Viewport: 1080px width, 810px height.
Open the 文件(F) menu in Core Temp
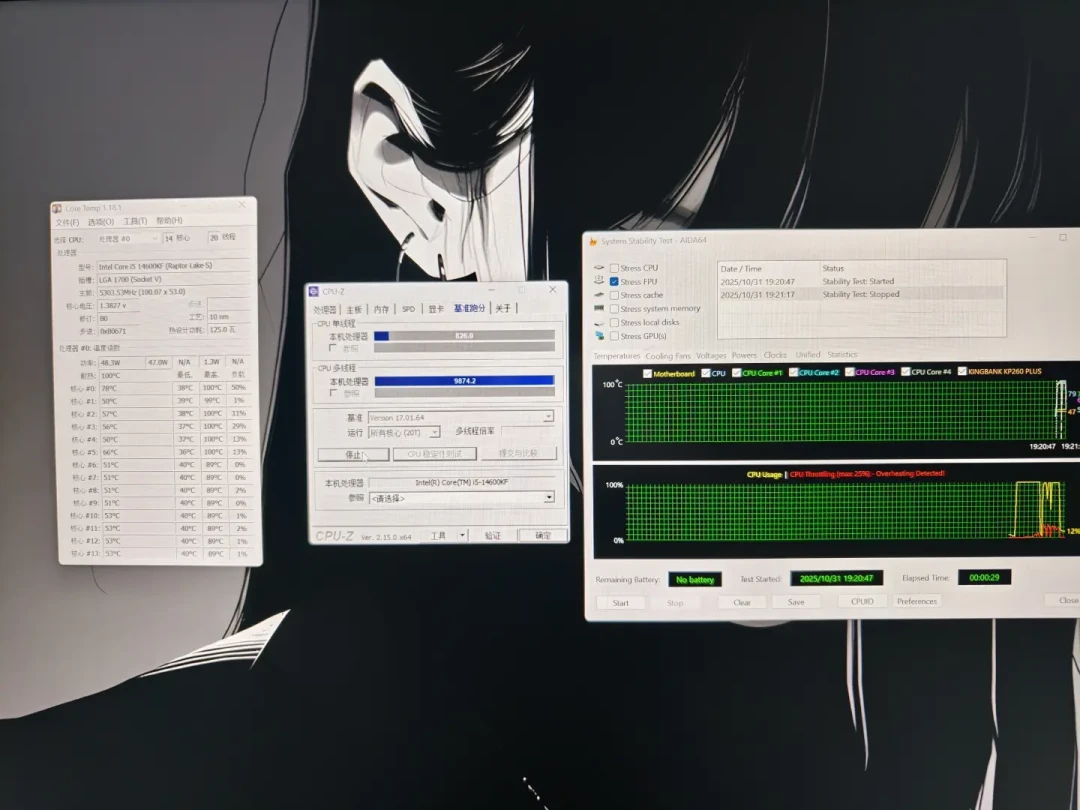68,222
